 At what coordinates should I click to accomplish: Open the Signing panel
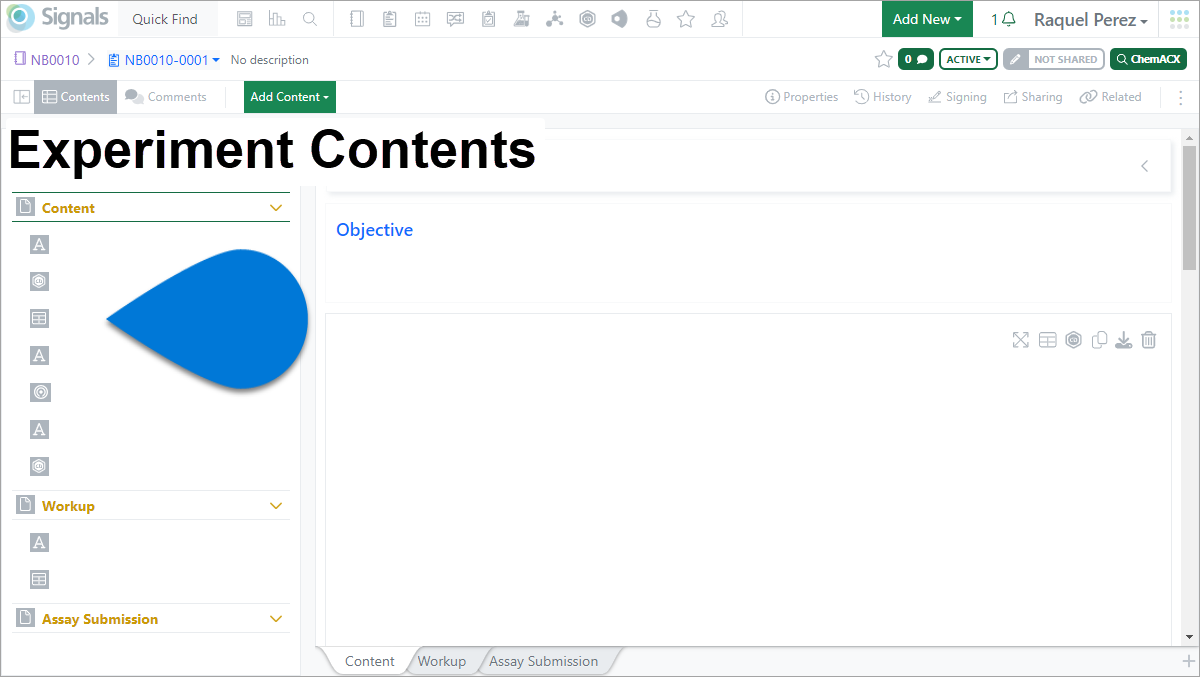(957, 97)
